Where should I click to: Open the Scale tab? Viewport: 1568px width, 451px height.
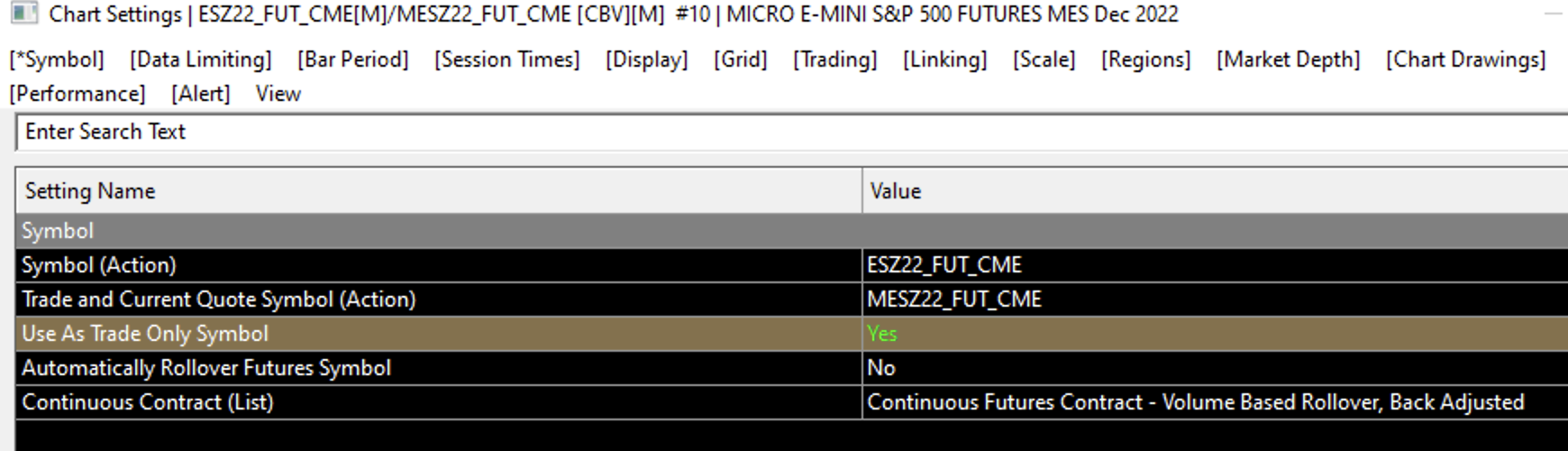pyautogui.click(x=1044, y=60)
